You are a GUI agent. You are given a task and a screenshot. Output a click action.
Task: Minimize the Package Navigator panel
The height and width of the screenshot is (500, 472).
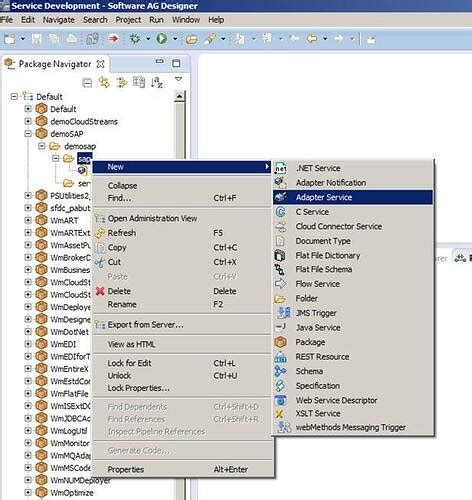(x=160, y=61)
